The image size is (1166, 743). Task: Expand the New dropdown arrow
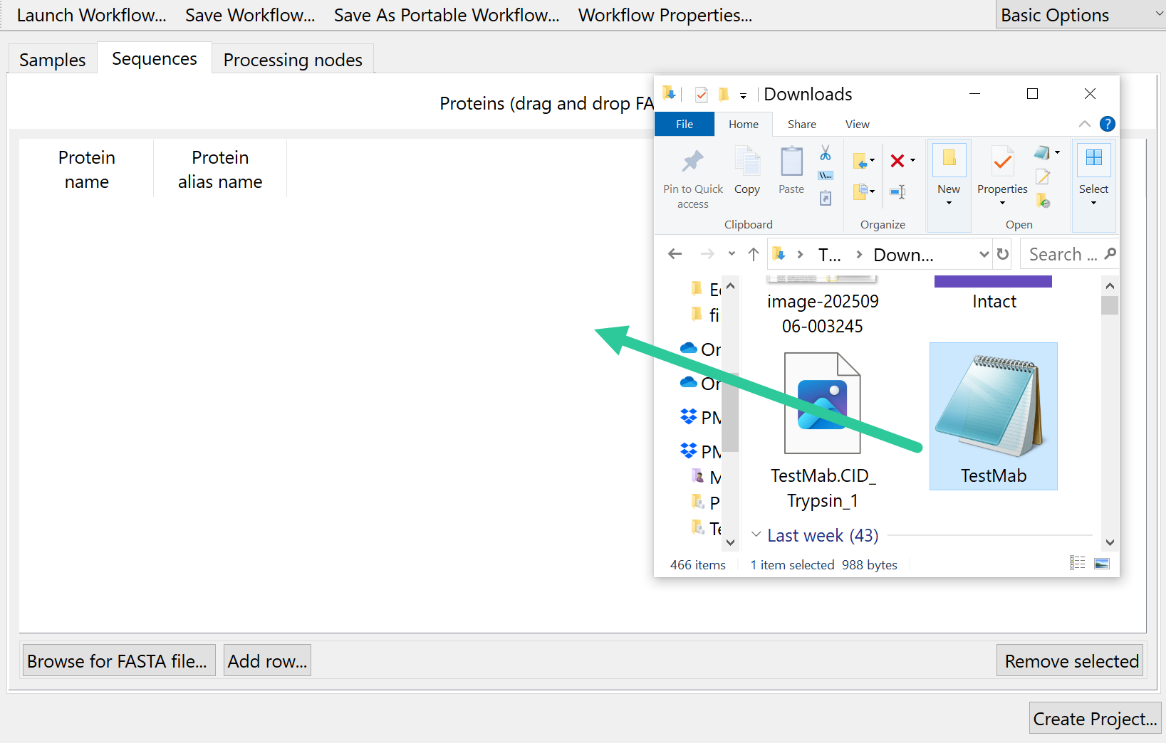click(949, 203)
